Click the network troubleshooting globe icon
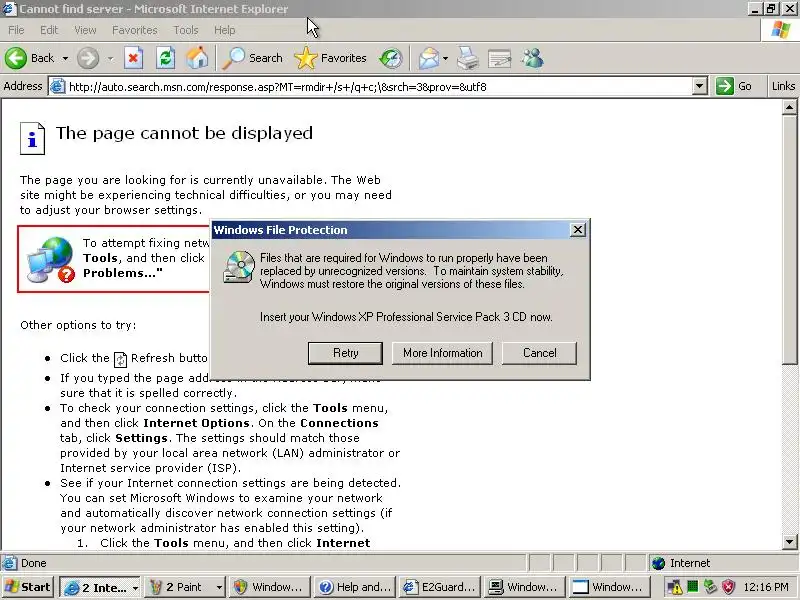800x600 pixels. click(x=51, y=259)
